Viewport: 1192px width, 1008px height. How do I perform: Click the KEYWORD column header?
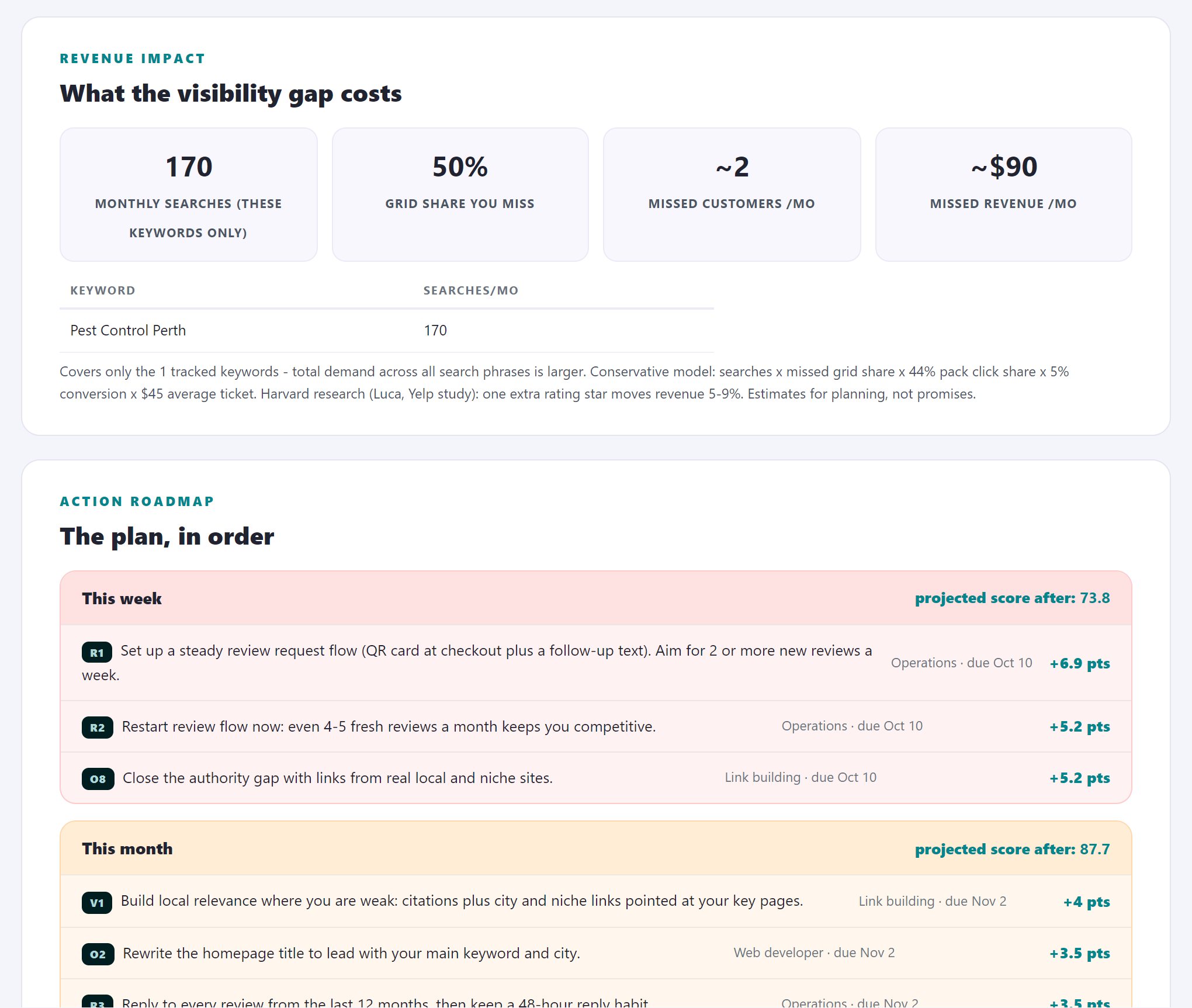tap(103, 290)
